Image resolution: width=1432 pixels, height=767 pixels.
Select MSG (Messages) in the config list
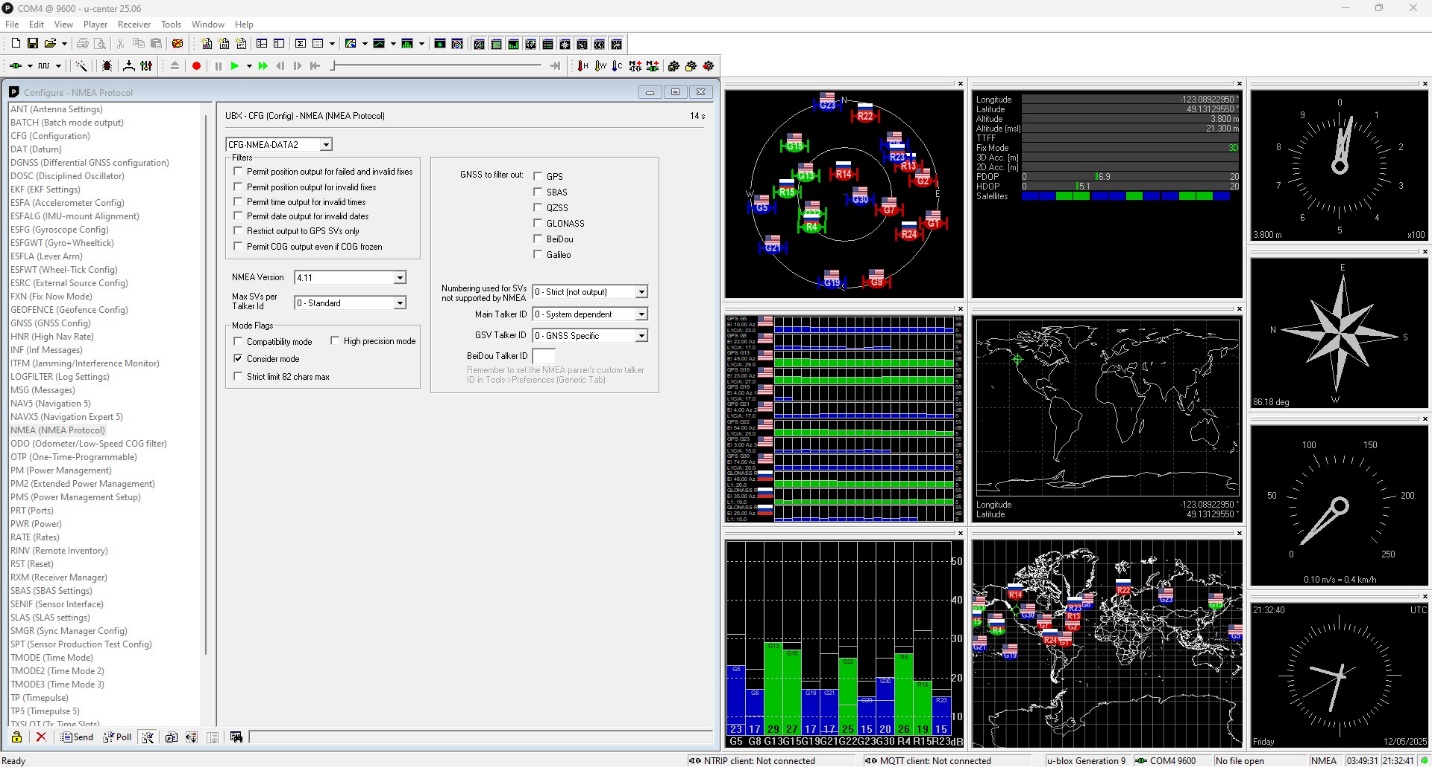click(x=56, y=390)
